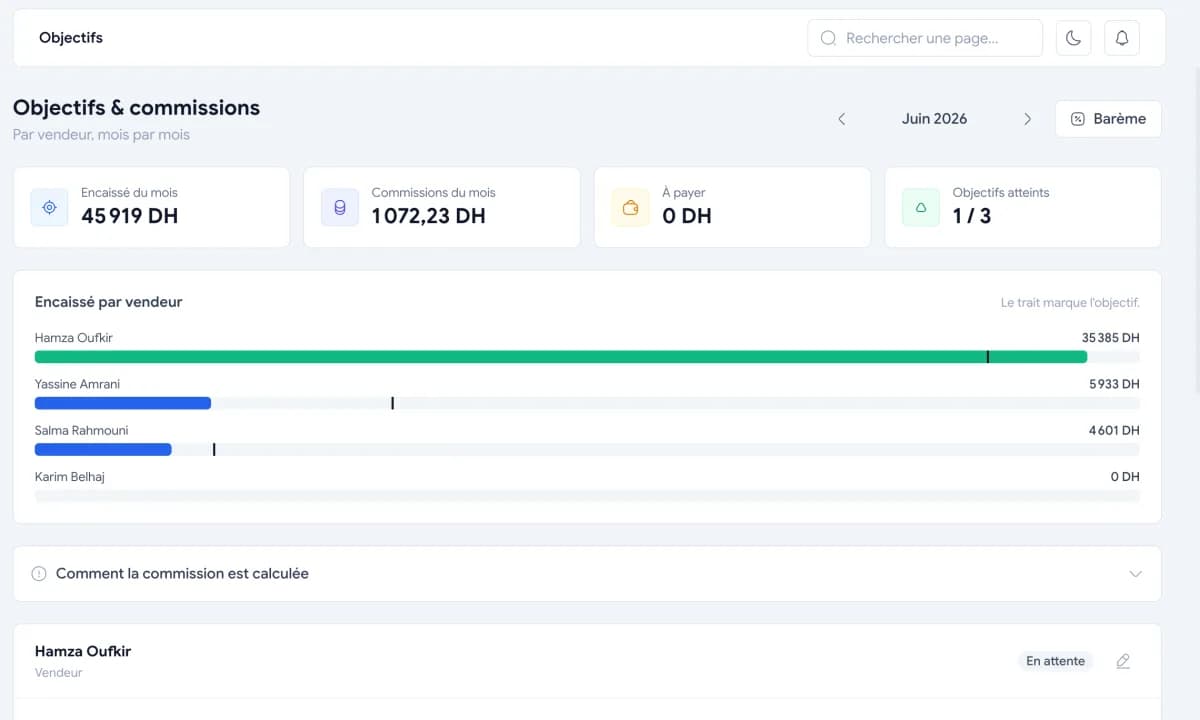
Task: Click the Karim Belhaj name in the chart
Action: 70,477
